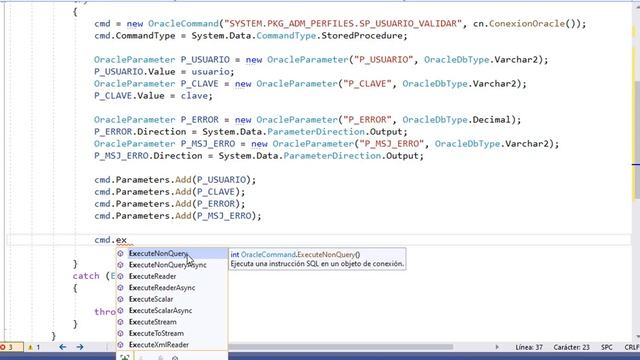640x360 pixels.
Task: Click the "P_MSJ_ERRO" string literal
Action: pos(391,144)
